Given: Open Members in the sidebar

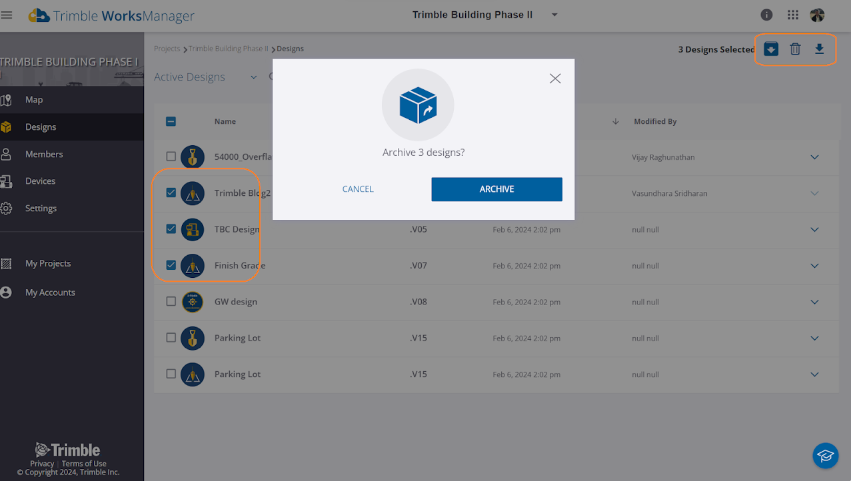Looking at the screenshot, I should click(x=44, y=154).
